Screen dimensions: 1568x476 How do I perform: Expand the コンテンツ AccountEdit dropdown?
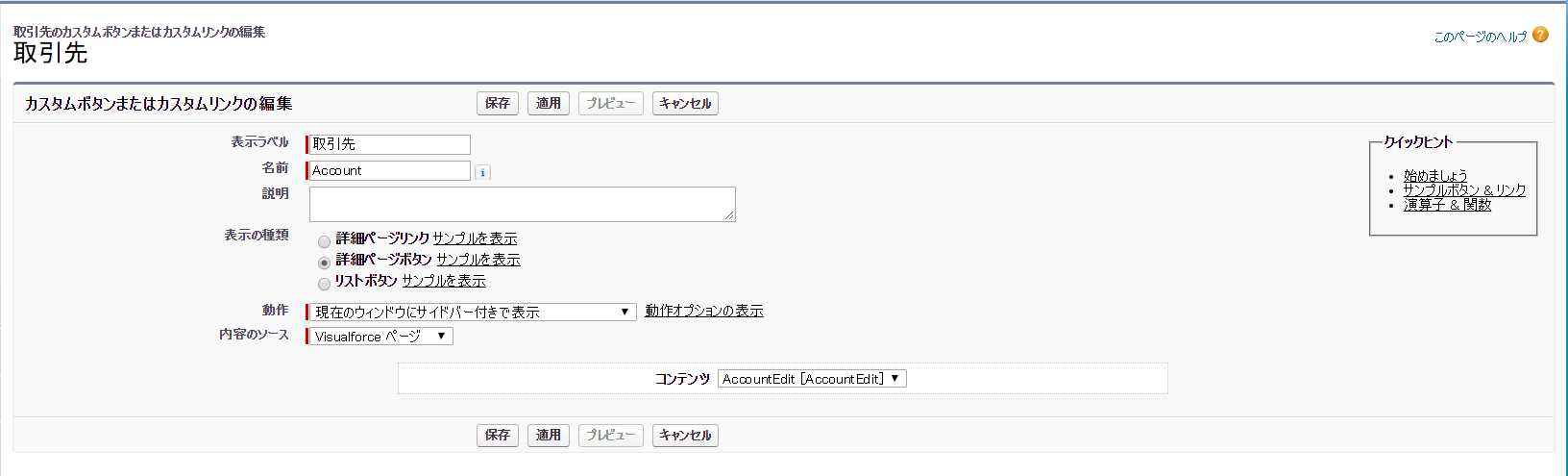[x=812, y=379]
